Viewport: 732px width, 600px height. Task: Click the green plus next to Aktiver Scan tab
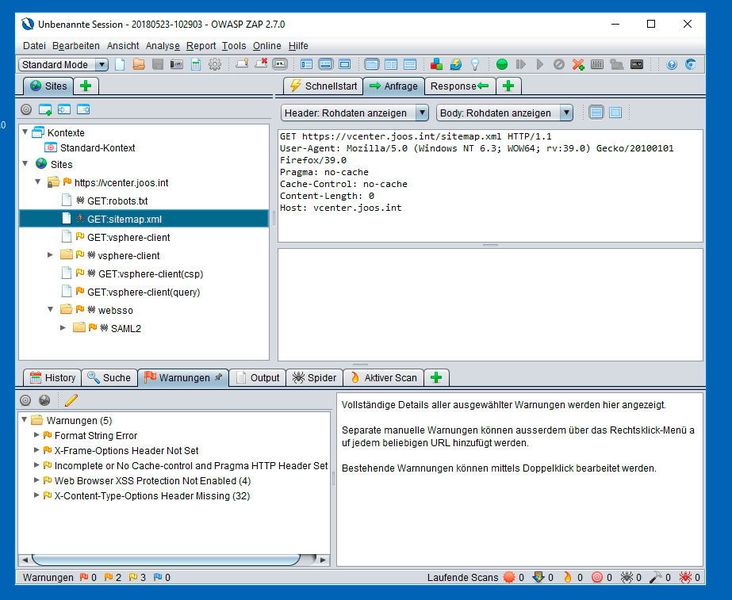tap(436, 378)
